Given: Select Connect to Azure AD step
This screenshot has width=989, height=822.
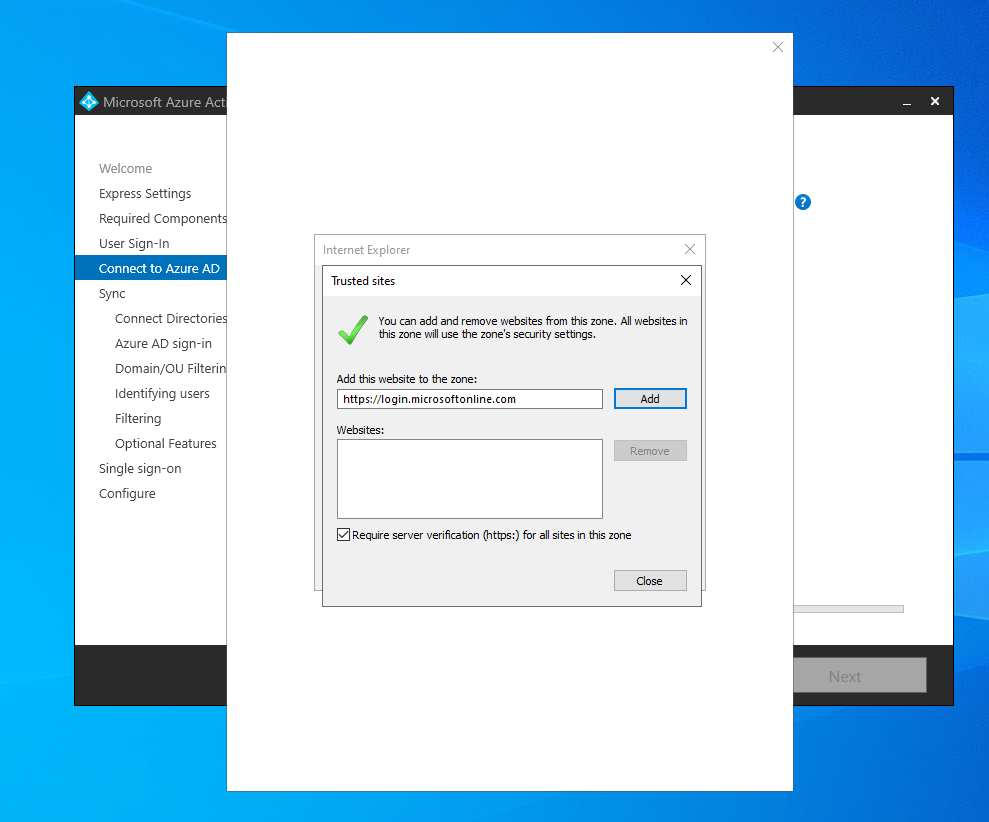Looking at the screenshot, I should click(151, 268).
